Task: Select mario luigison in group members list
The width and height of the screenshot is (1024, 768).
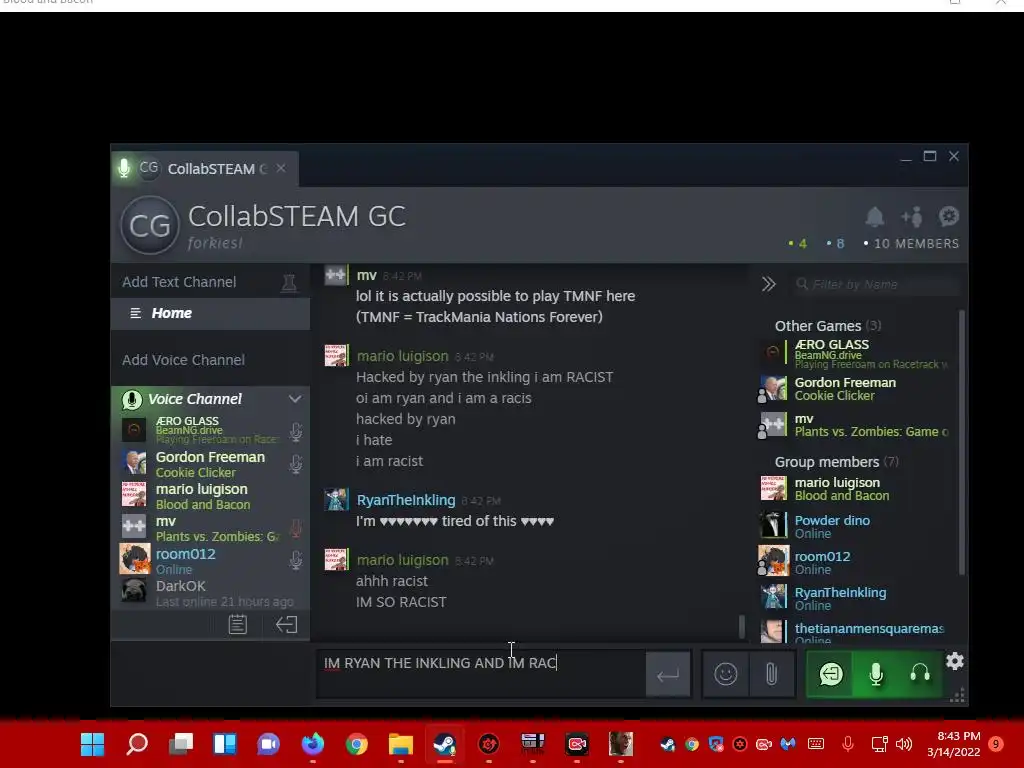Action: tap(854, 488)
